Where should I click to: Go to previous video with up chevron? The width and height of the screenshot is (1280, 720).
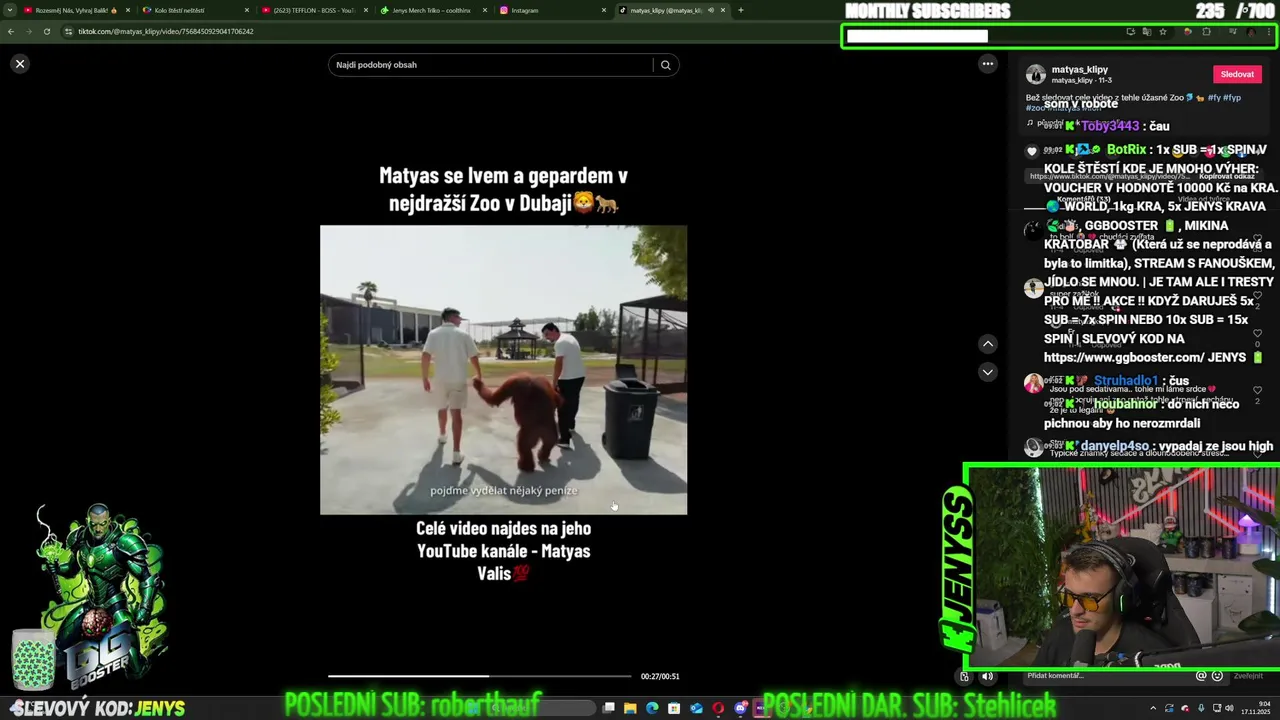pos(988,344)
